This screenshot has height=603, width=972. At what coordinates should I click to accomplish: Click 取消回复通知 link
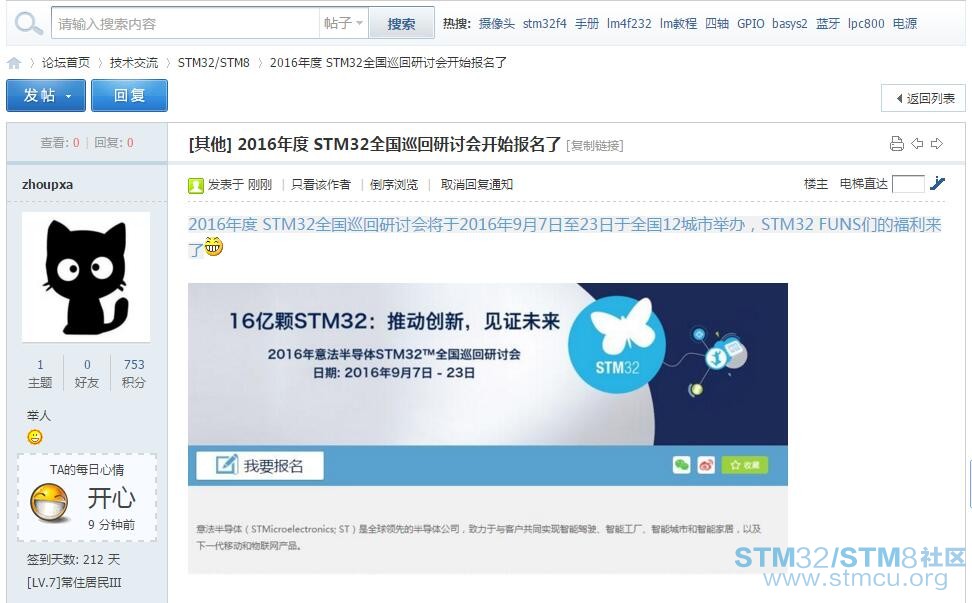pyautogui.click(x=477, y=185)
